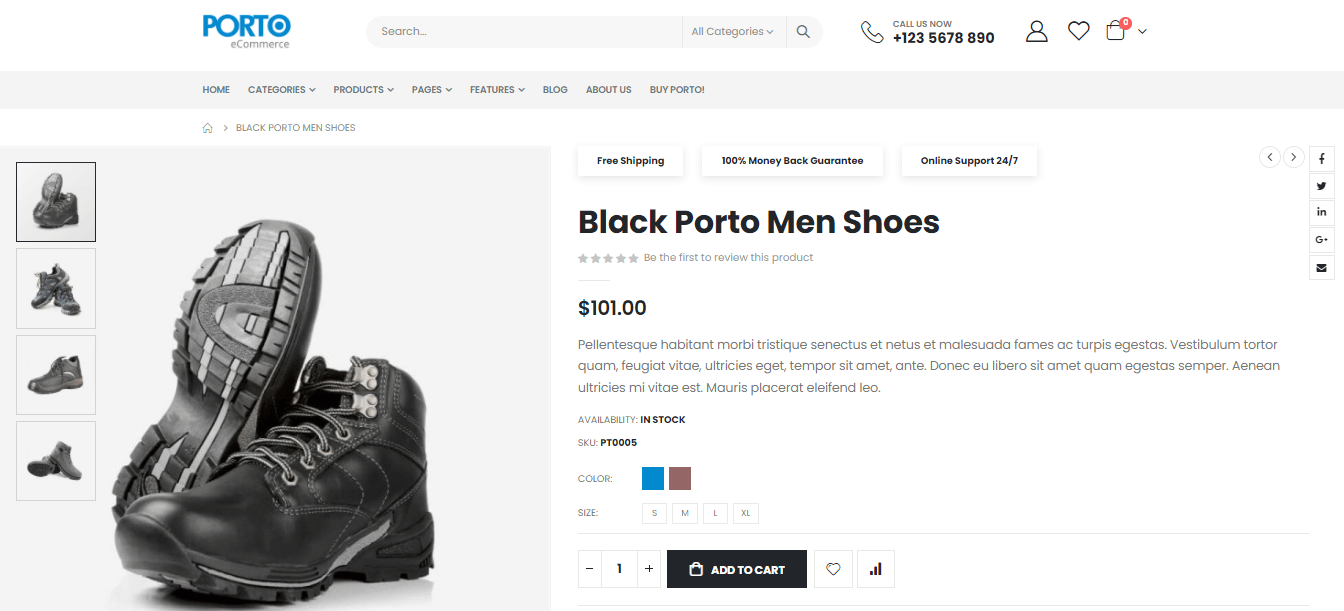Open the search magnifier icon

803,31
